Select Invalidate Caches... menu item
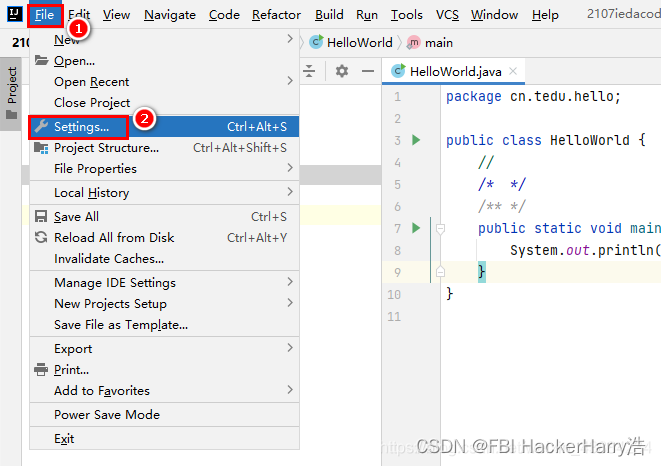This screenshot has width=661, height=466. [164, 259]
